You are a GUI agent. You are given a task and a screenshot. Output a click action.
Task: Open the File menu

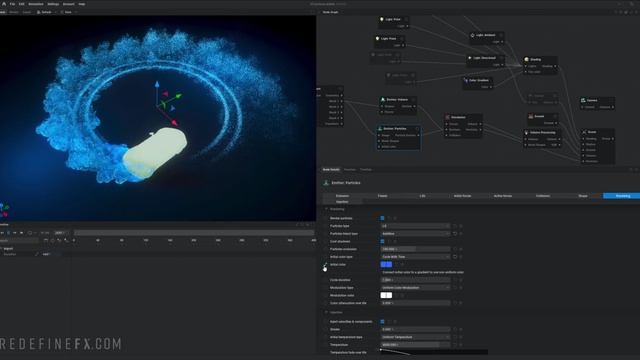12,4
